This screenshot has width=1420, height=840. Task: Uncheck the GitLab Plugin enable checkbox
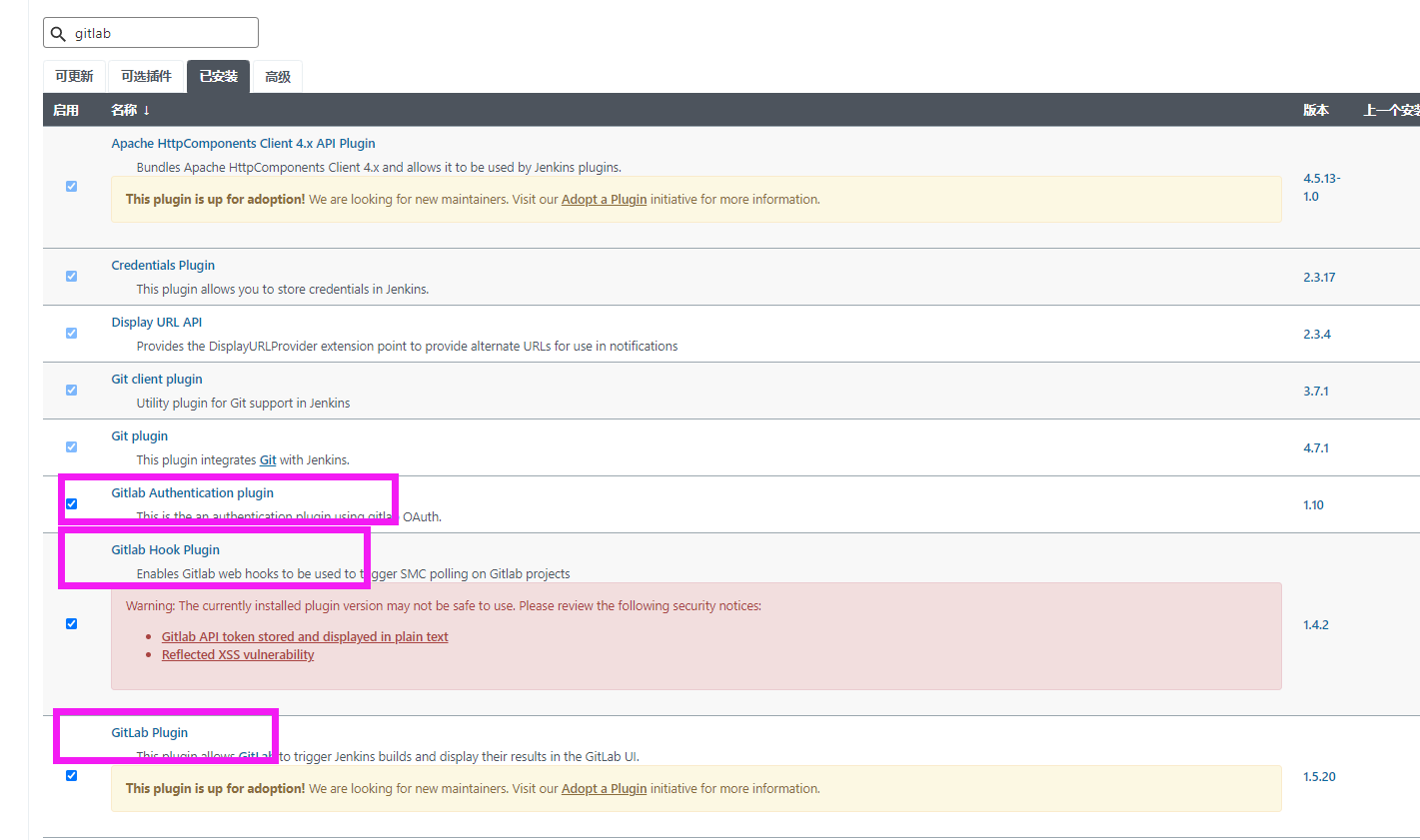coord(71,776)
